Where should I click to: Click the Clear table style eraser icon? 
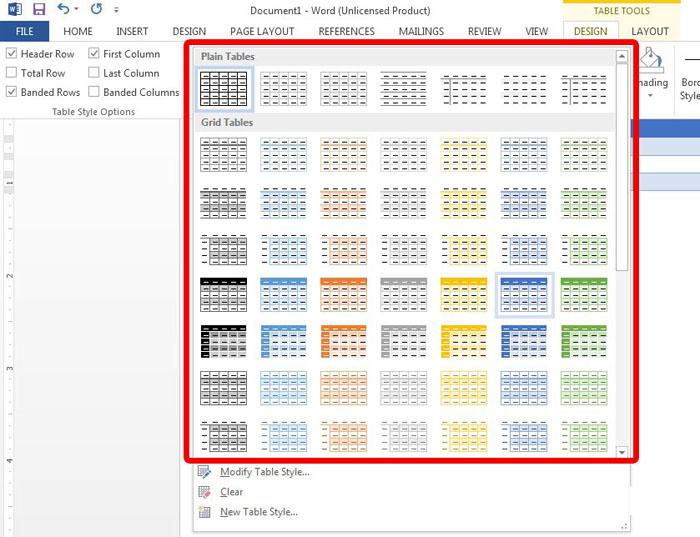click(x=204, y=492)
